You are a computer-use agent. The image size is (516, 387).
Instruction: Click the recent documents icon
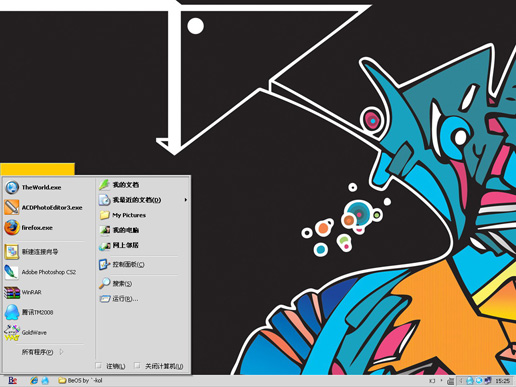104,200
